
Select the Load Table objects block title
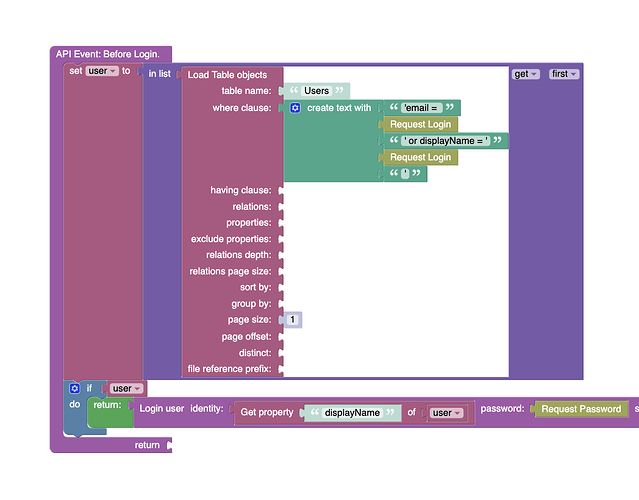click(227, 74)
